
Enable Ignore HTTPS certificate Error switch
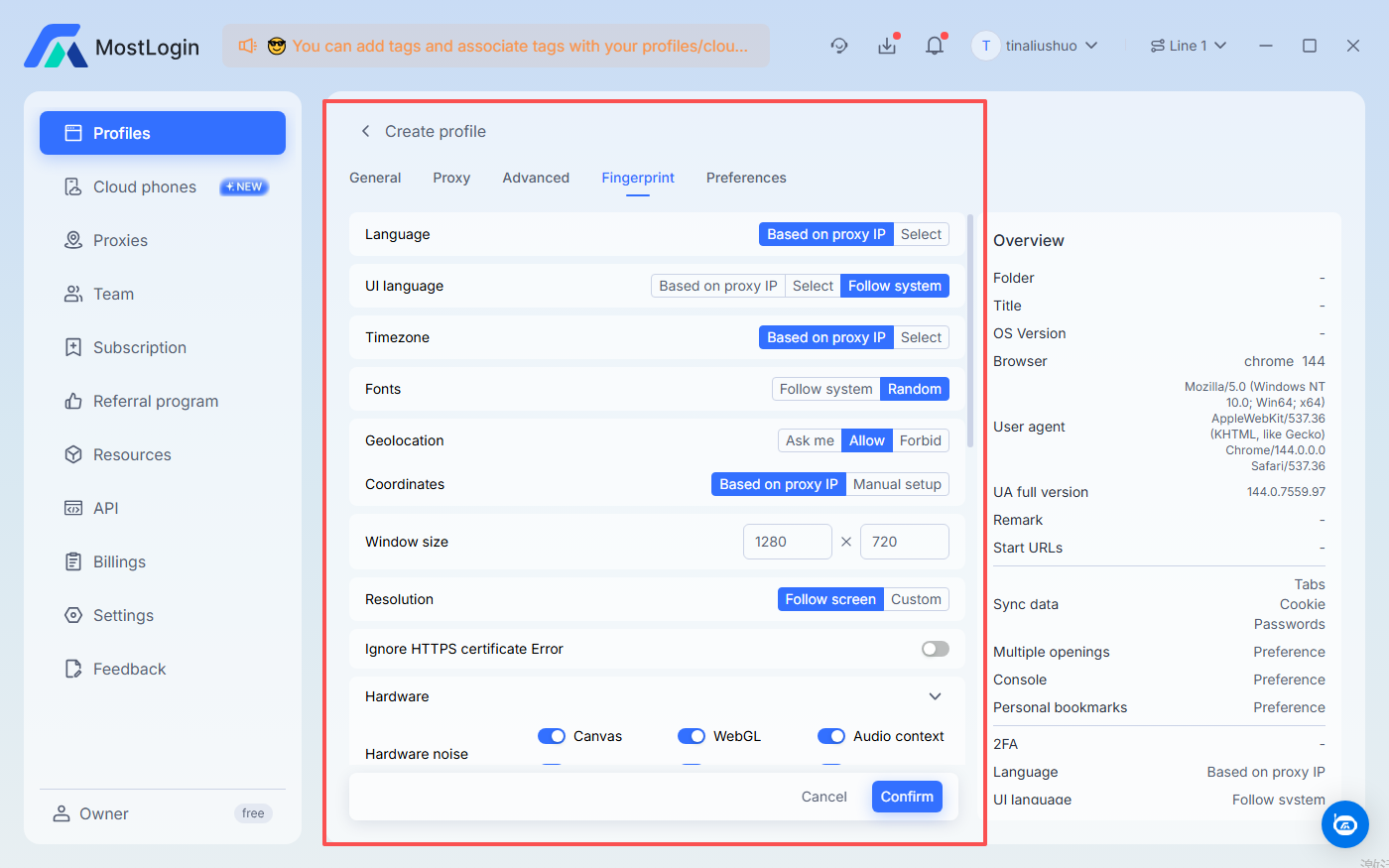pyautogui.click(x=935, y=649)
